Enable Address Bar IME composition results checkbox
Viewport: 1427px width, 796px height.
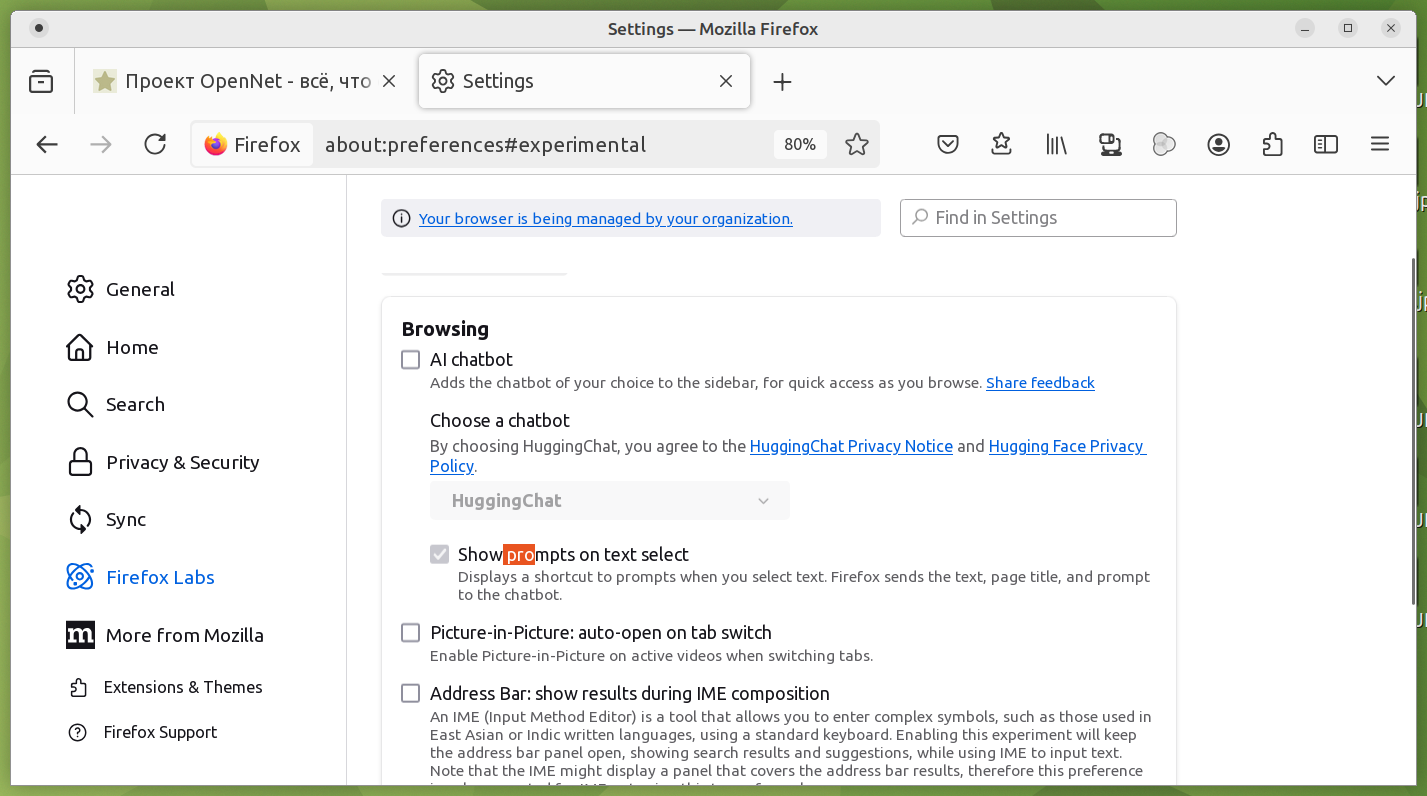coord(411,694)
